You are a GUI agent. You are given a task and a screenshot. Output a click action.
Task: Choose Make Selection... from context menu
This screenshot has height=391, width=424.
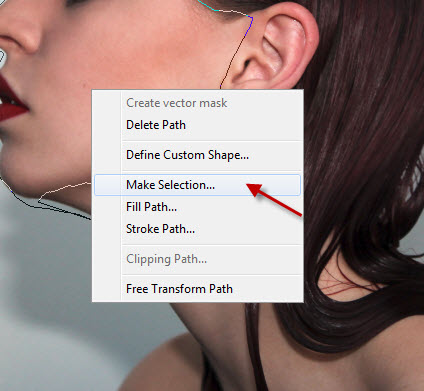[x=197, y=185]
